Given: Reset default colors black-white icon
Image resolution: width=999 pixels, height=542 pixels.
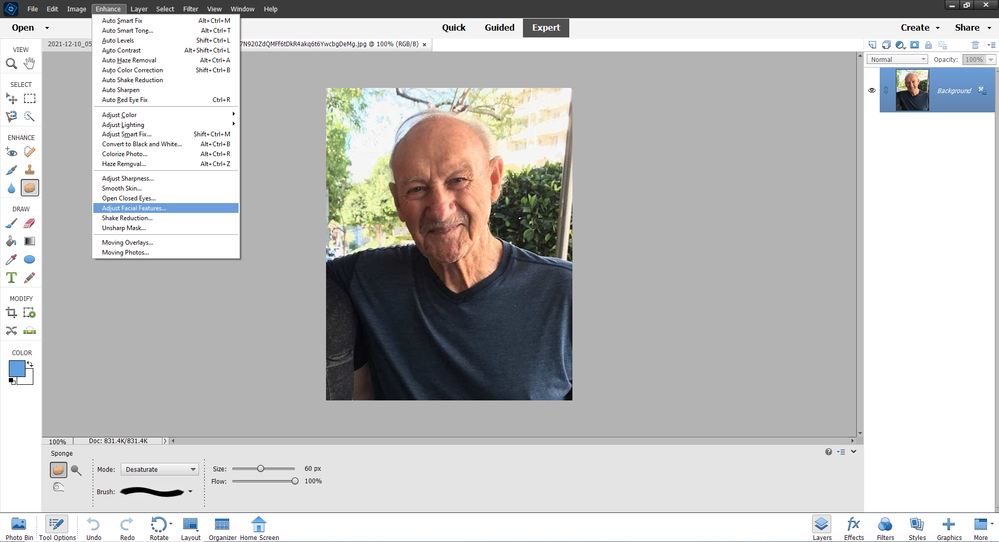Looking at the screenshot, I should click(x=12, y=381).
